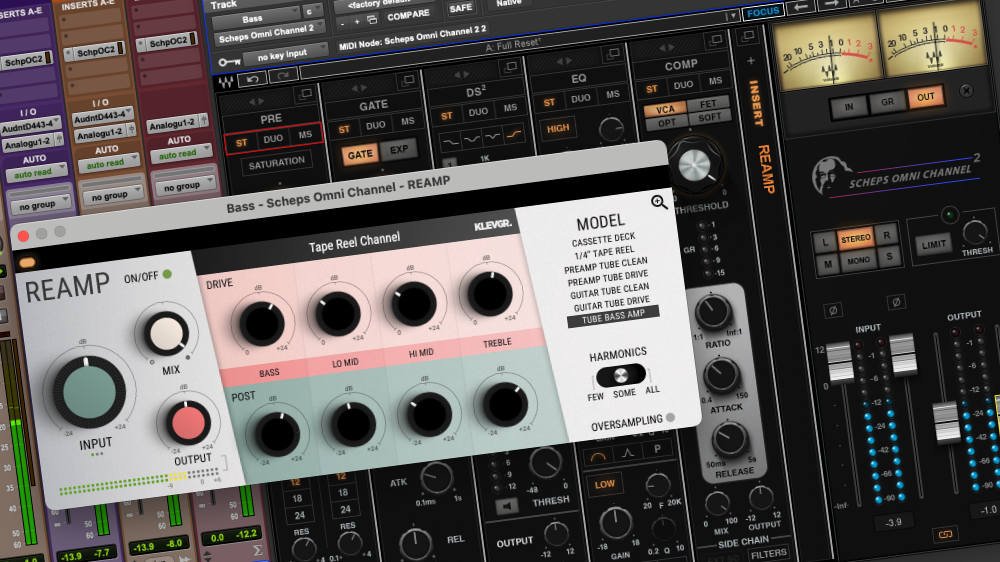Open first track's auto read dropdown
This screenshot has width=1000, height=562.
point(36,172)
